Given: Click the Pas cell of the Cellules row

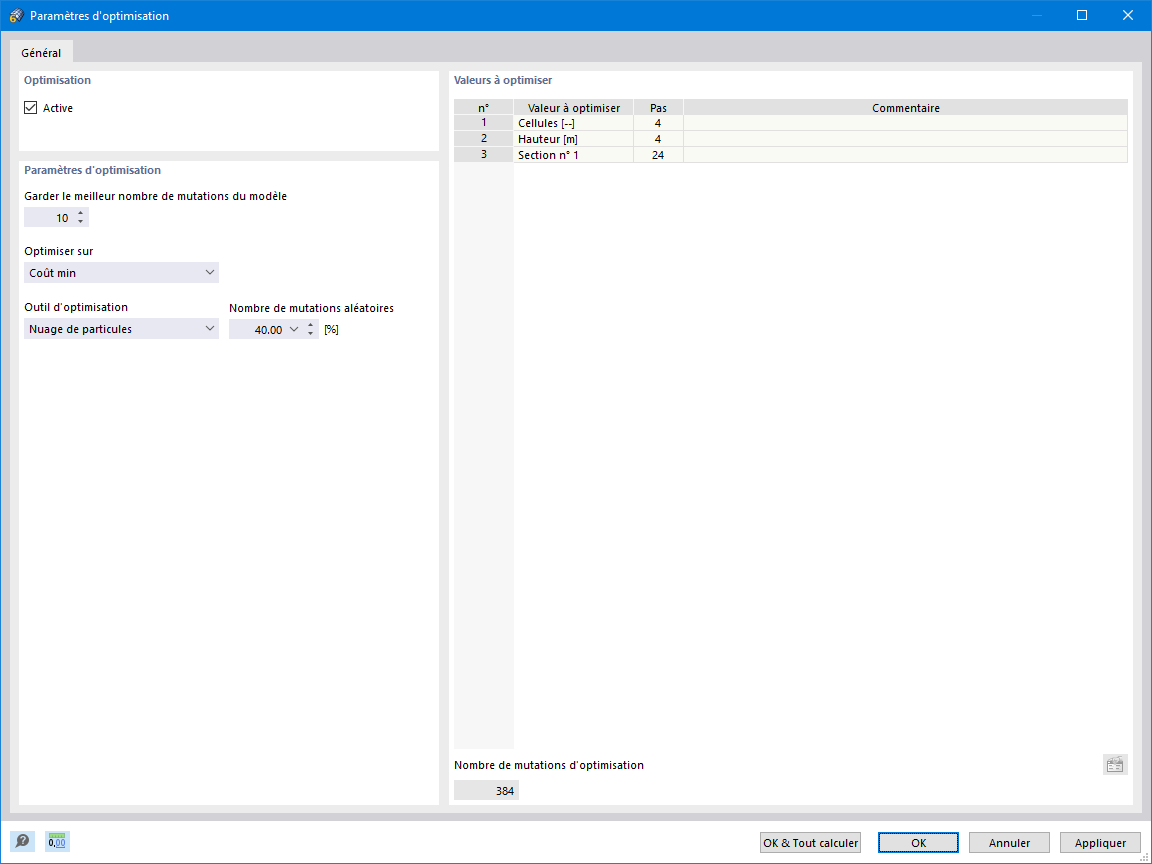Looking at the screenshot, I should point(658,123).
